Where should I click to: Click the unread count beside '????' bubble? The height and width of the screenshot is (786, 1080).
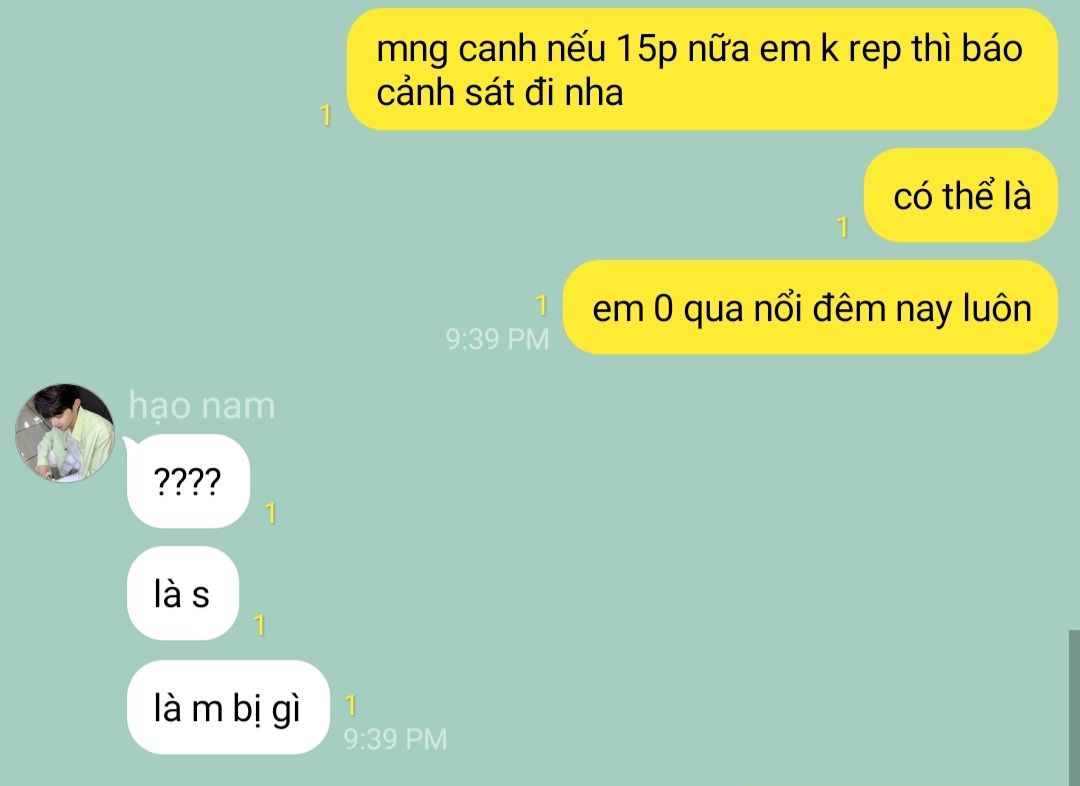(271, 513)
